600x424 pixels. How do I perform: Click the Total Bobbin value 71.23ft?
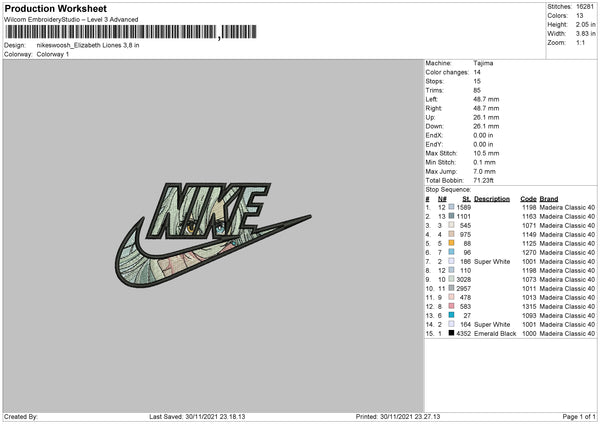[x=484, y=180]
